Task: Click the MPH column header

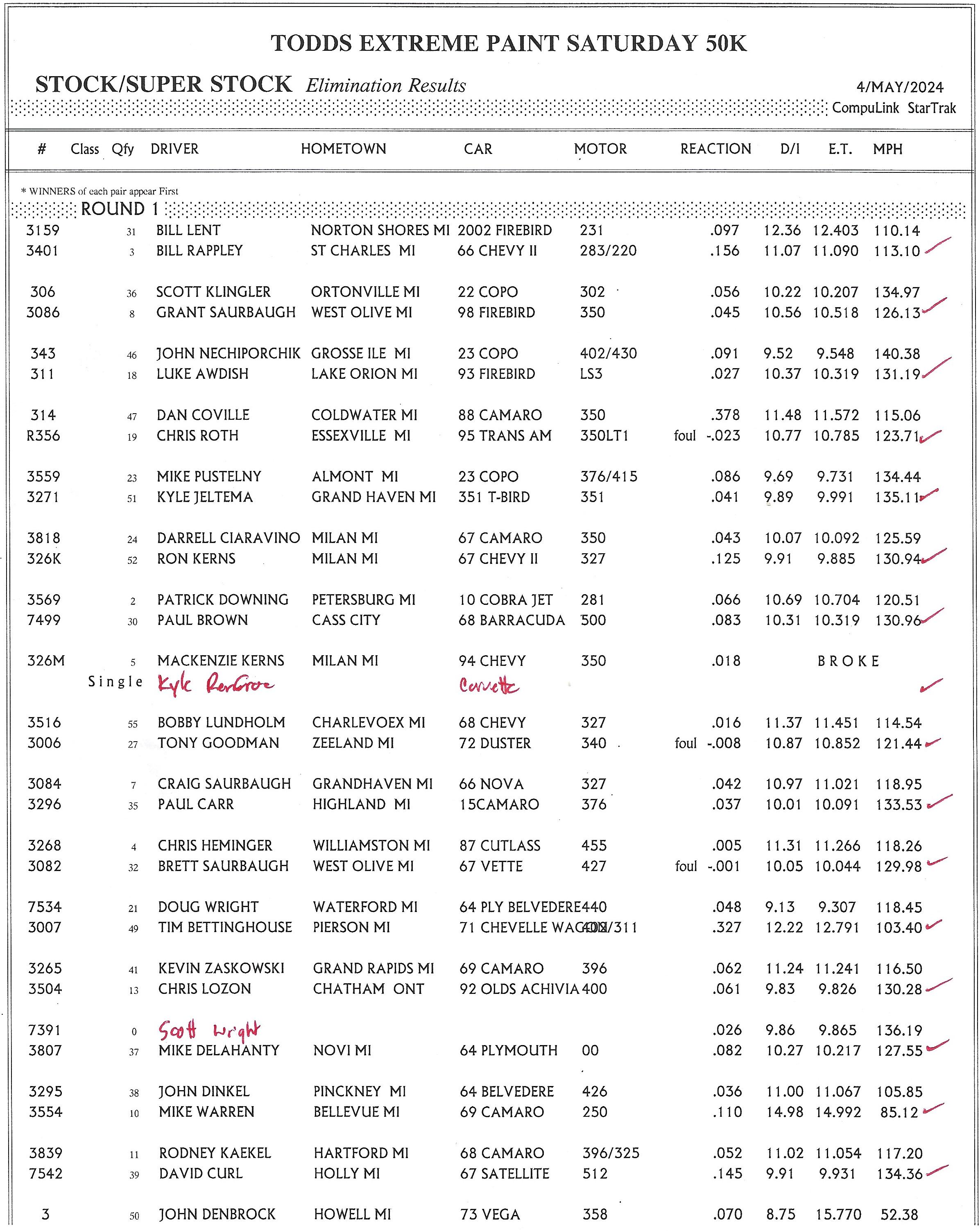Action: pyautogui.click(x=887, y=149)
